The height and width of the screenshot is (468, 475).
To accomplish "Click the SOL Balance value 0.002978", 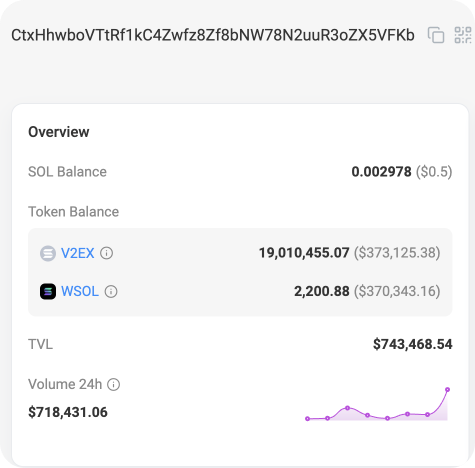I will pos(381,172).
